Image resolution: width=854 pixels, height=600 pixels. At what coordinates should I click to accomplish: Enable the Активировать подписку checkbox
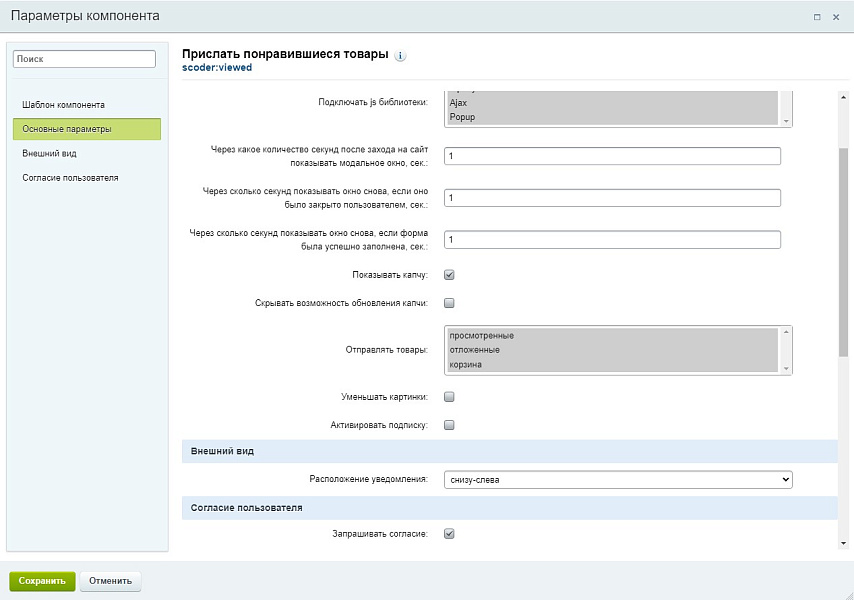pyautogui.click(x=449, y=425)
